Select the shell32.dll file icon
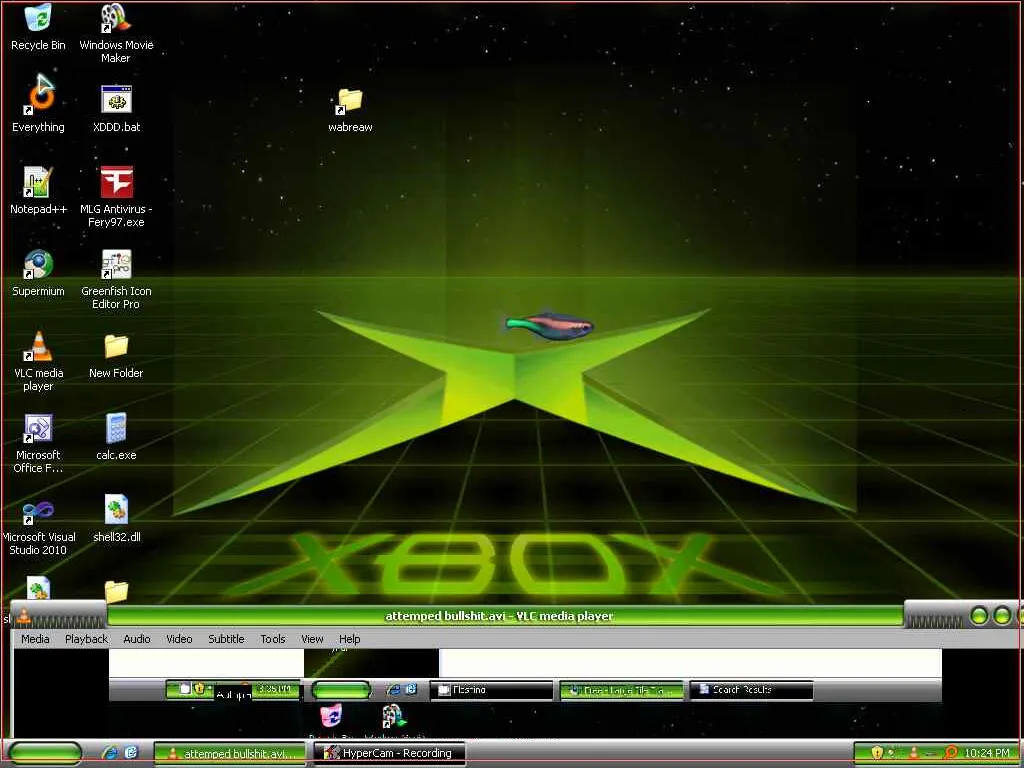The height and width of the screenshot is (768, 1024). (x=116, y=519)
